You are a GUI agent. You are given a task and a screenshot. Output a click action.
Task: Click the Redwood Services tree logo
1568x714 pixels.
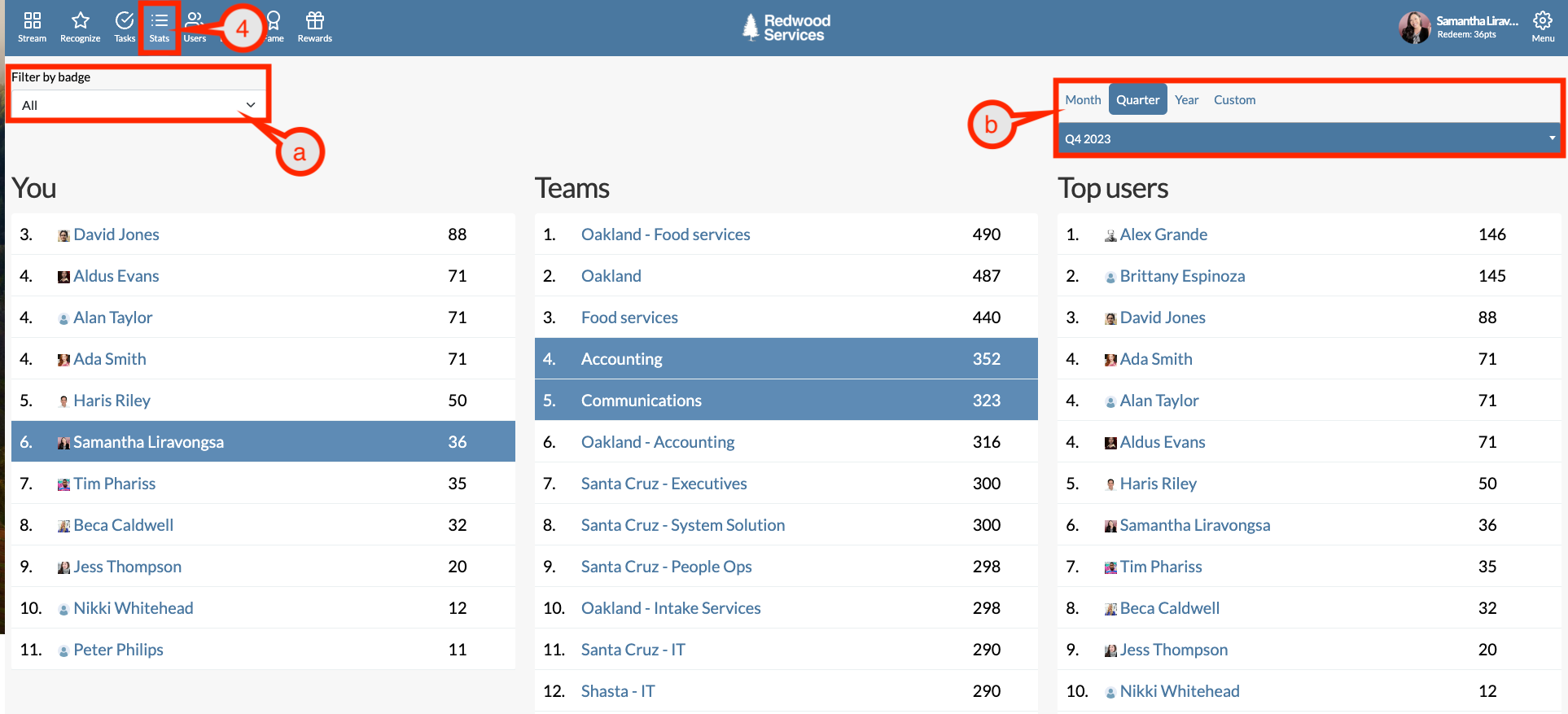(x=751, y=28)
